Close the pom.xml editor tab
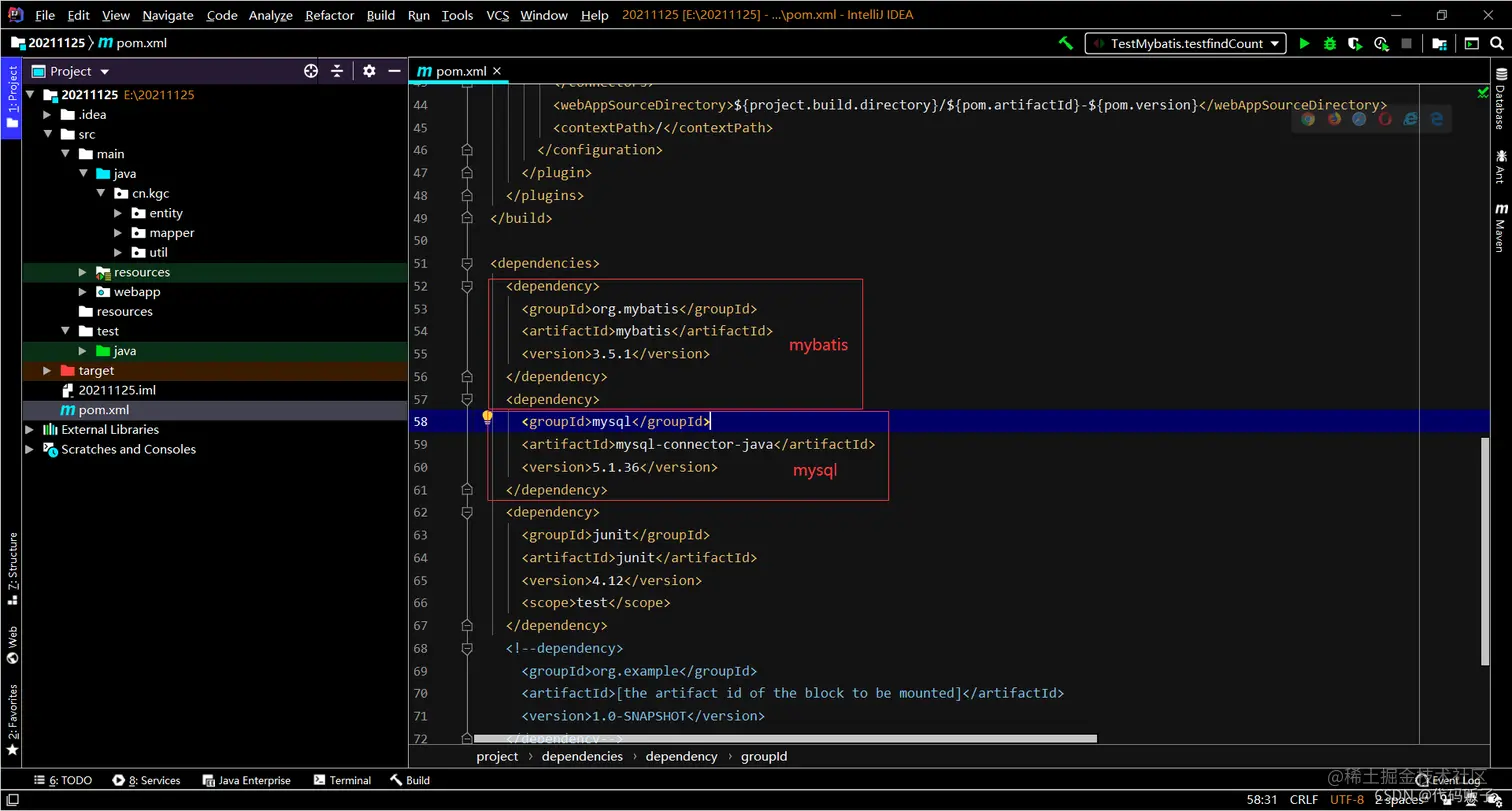 (497, 71)
